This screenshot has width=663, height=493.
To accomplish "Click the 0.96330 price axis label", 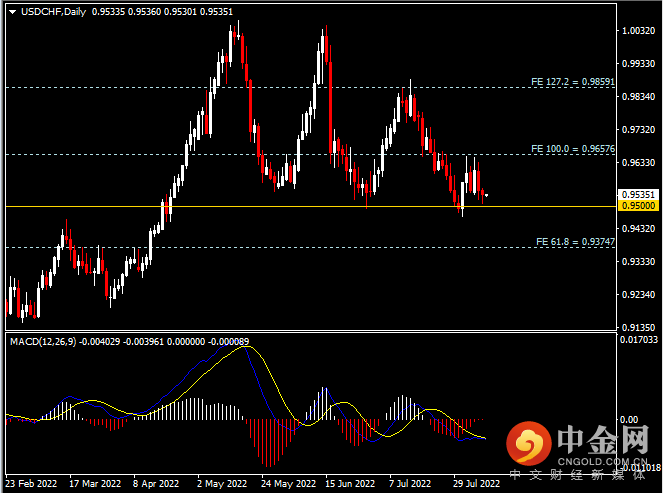I will tap(638, 162).
